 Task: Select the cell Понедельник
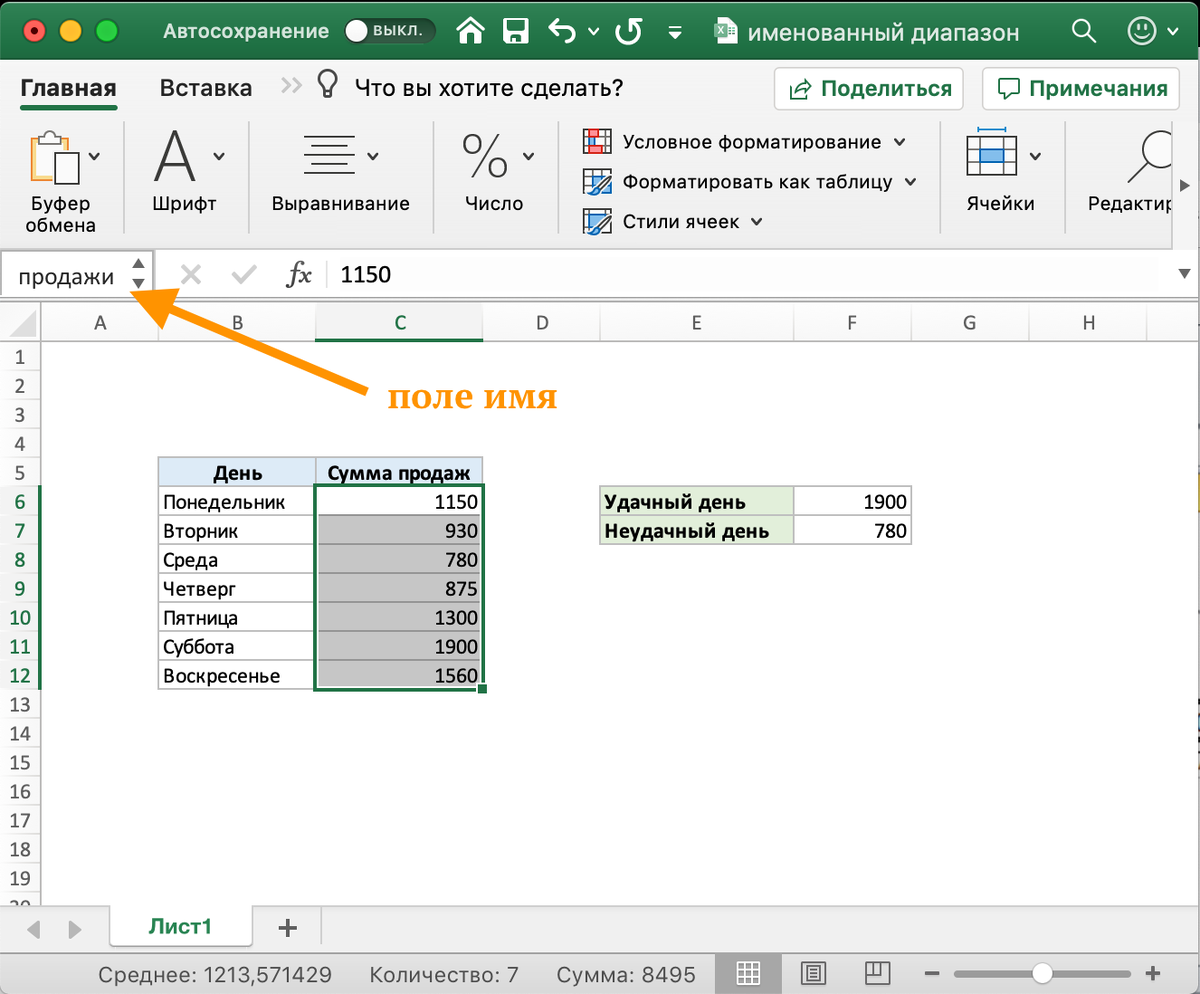(237, 502)
